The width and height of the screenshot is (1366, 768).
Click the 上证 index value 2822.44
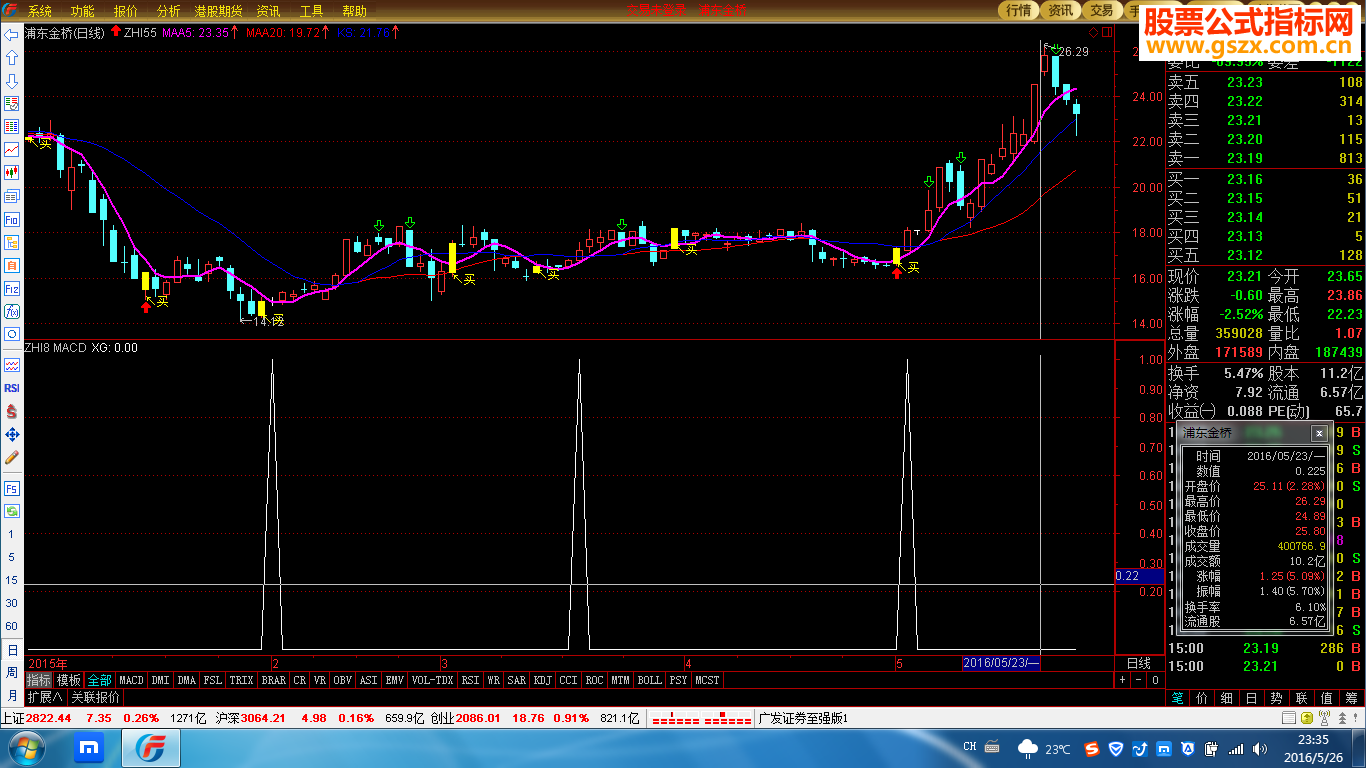[x=48, y=718]
